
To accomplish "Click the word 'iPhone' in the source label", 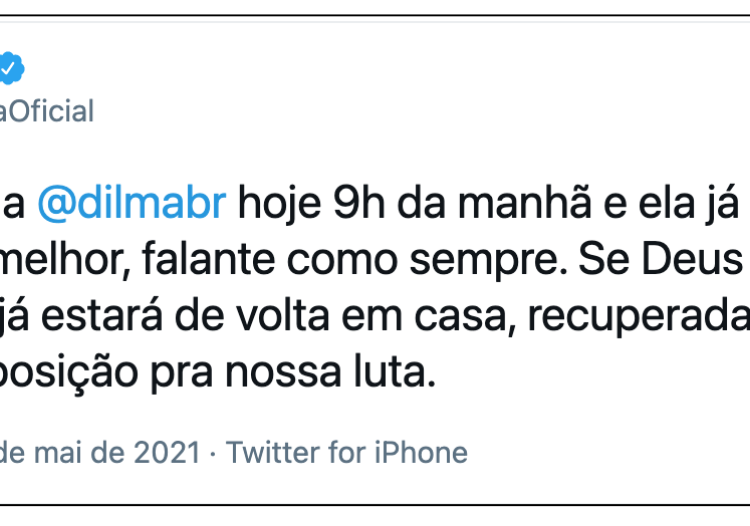I will (x=421, y=452).
